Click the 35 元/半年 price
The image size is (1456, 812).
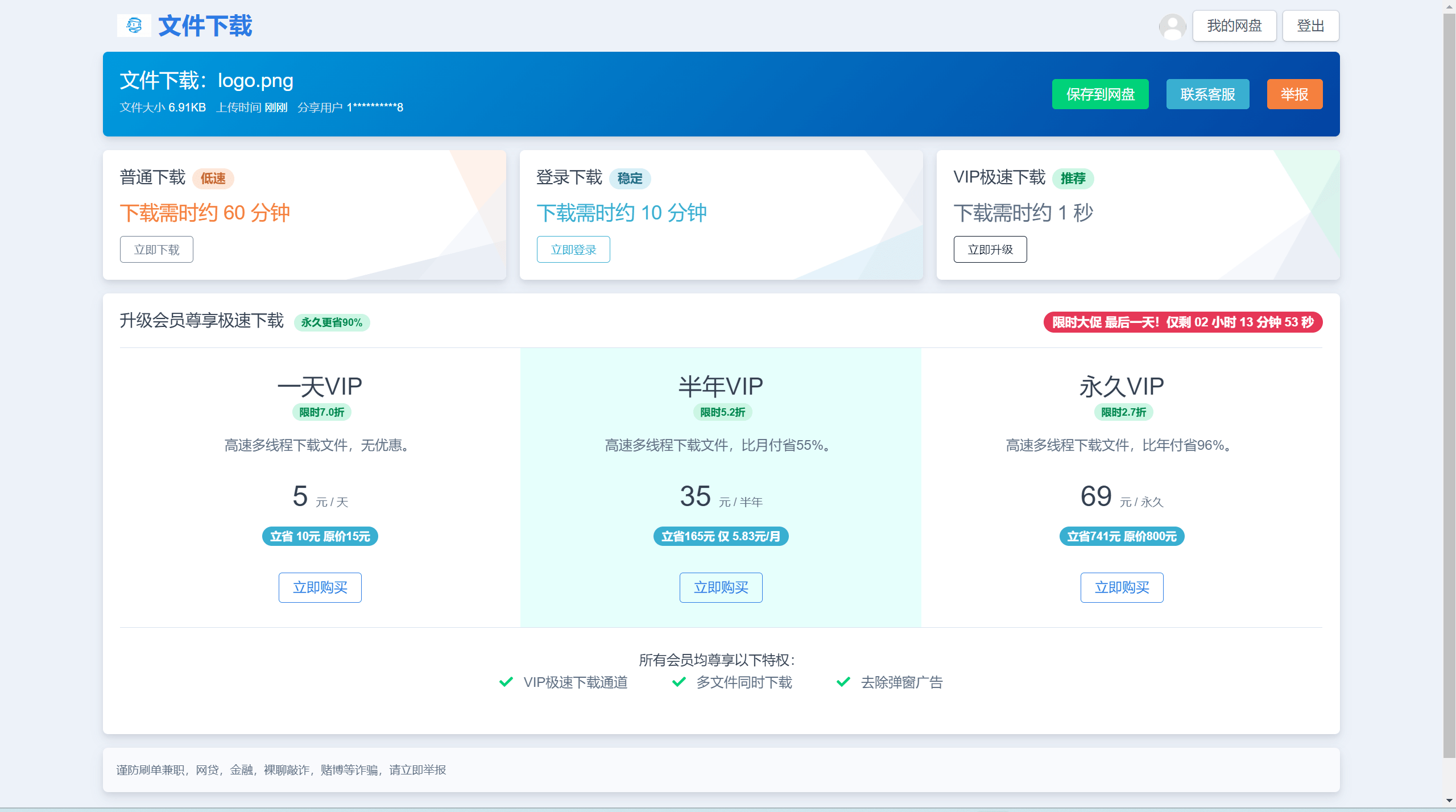click(x=721, y=496)
